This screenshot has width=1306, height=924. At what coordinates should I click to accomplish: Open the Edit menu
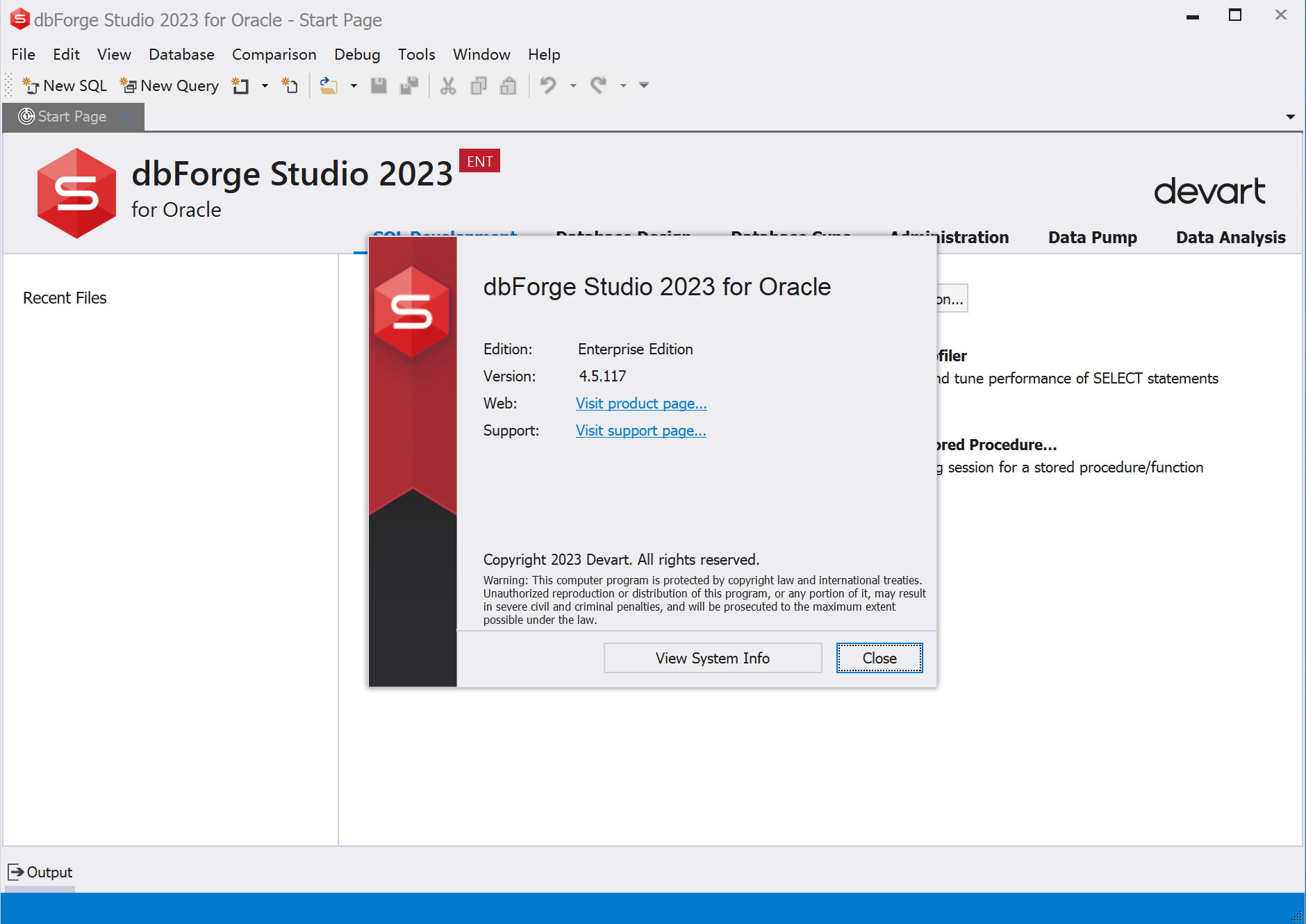[x=66, y=54]
